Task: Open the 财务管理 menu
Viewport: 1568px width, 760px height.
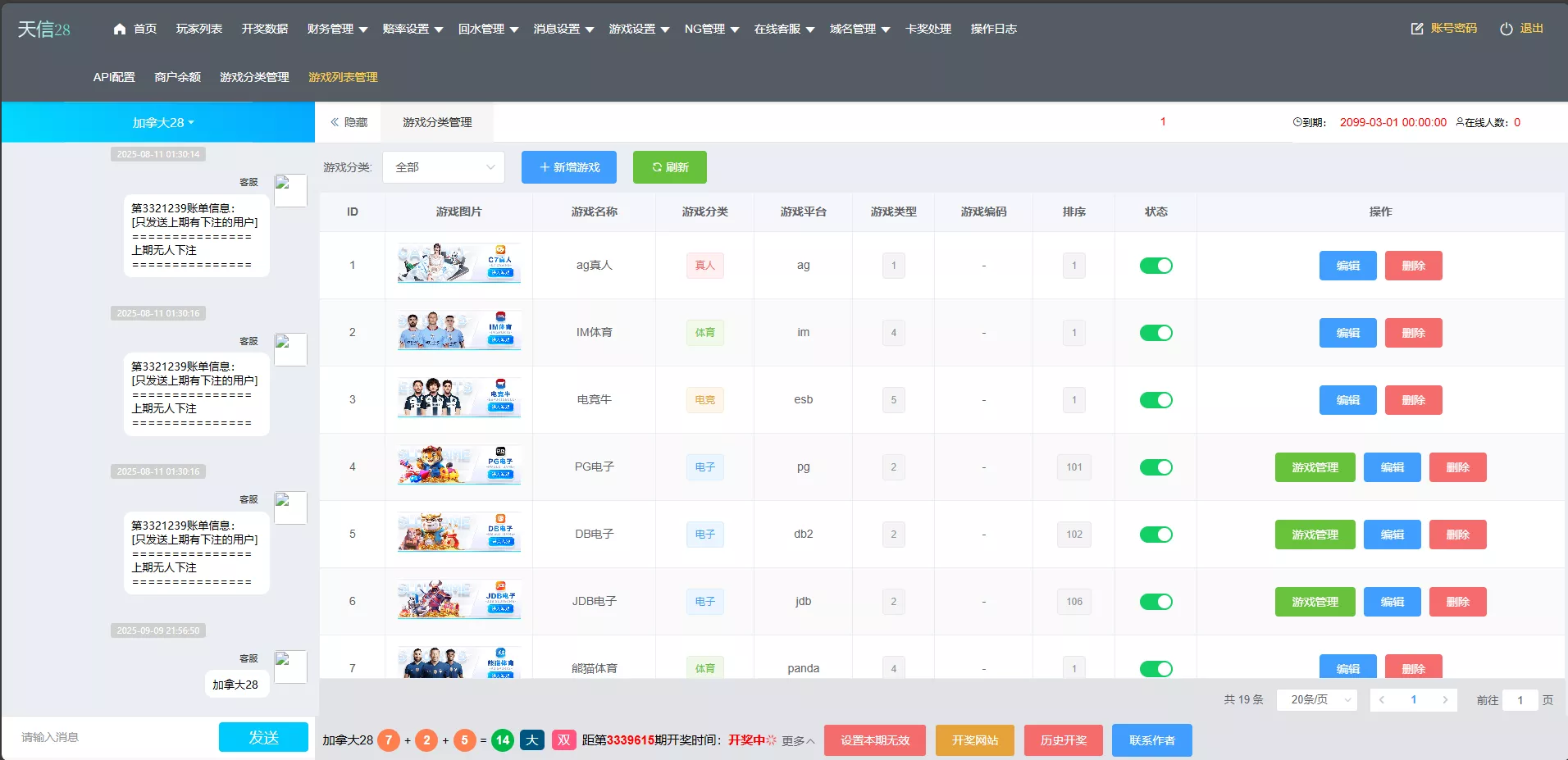Action: (337, 29)
